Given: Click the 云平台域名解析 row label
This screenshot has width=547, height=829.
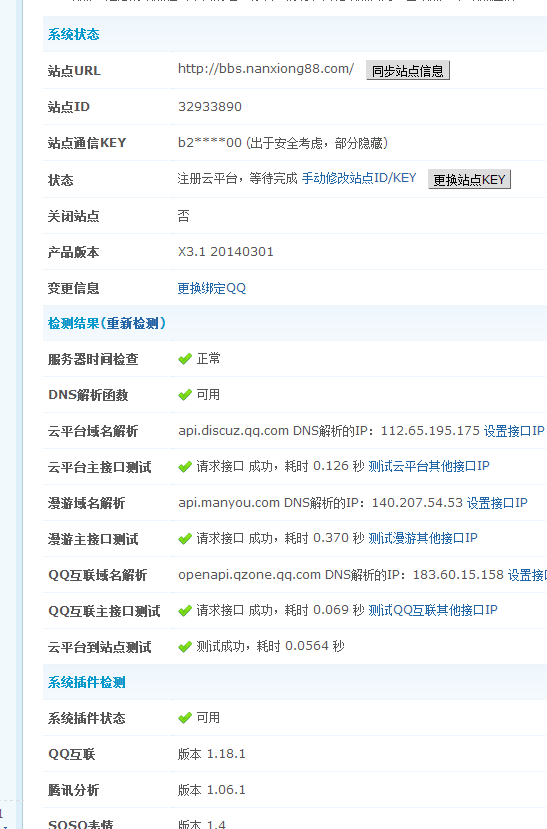Looking at the screenshot, I should pos(92,431).
